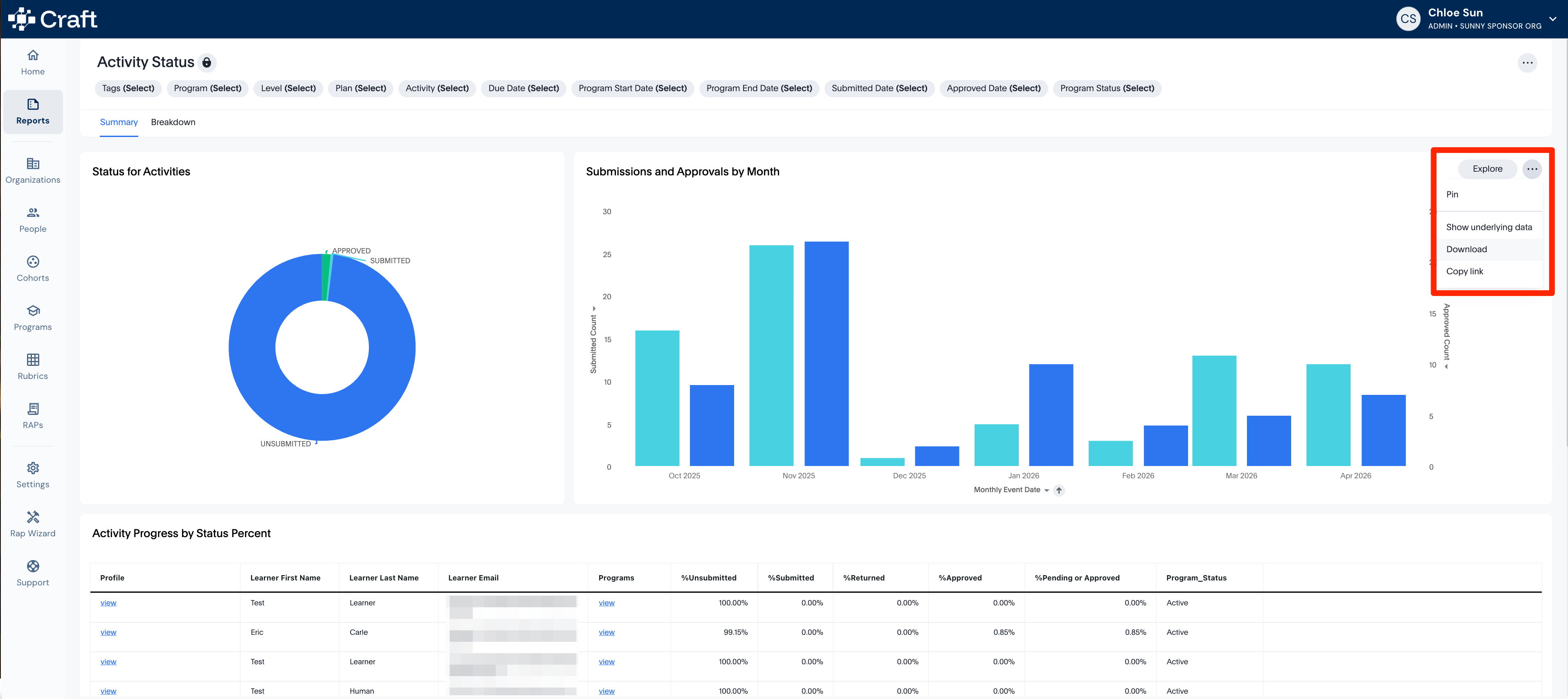
Task: Launch Rap Wizard tool icon
Action: pos(33,517)
